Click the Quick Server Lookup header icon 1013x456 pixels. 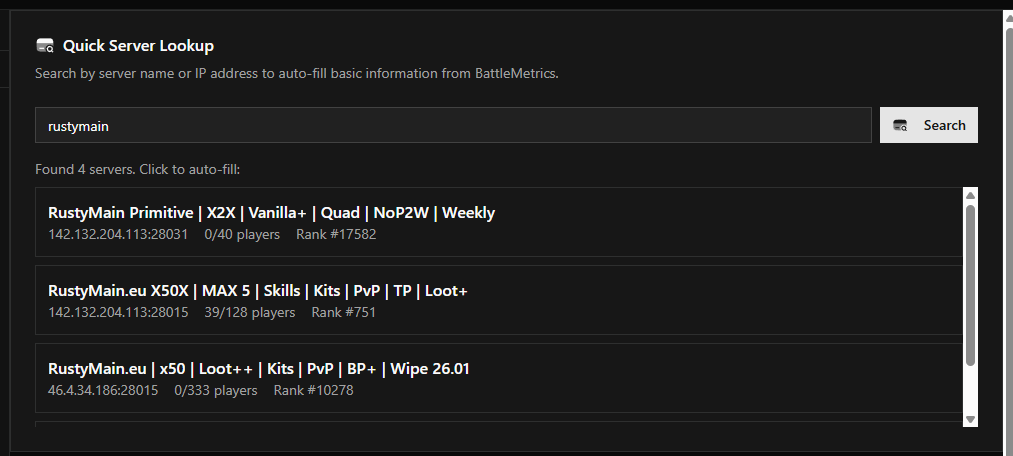44,45
